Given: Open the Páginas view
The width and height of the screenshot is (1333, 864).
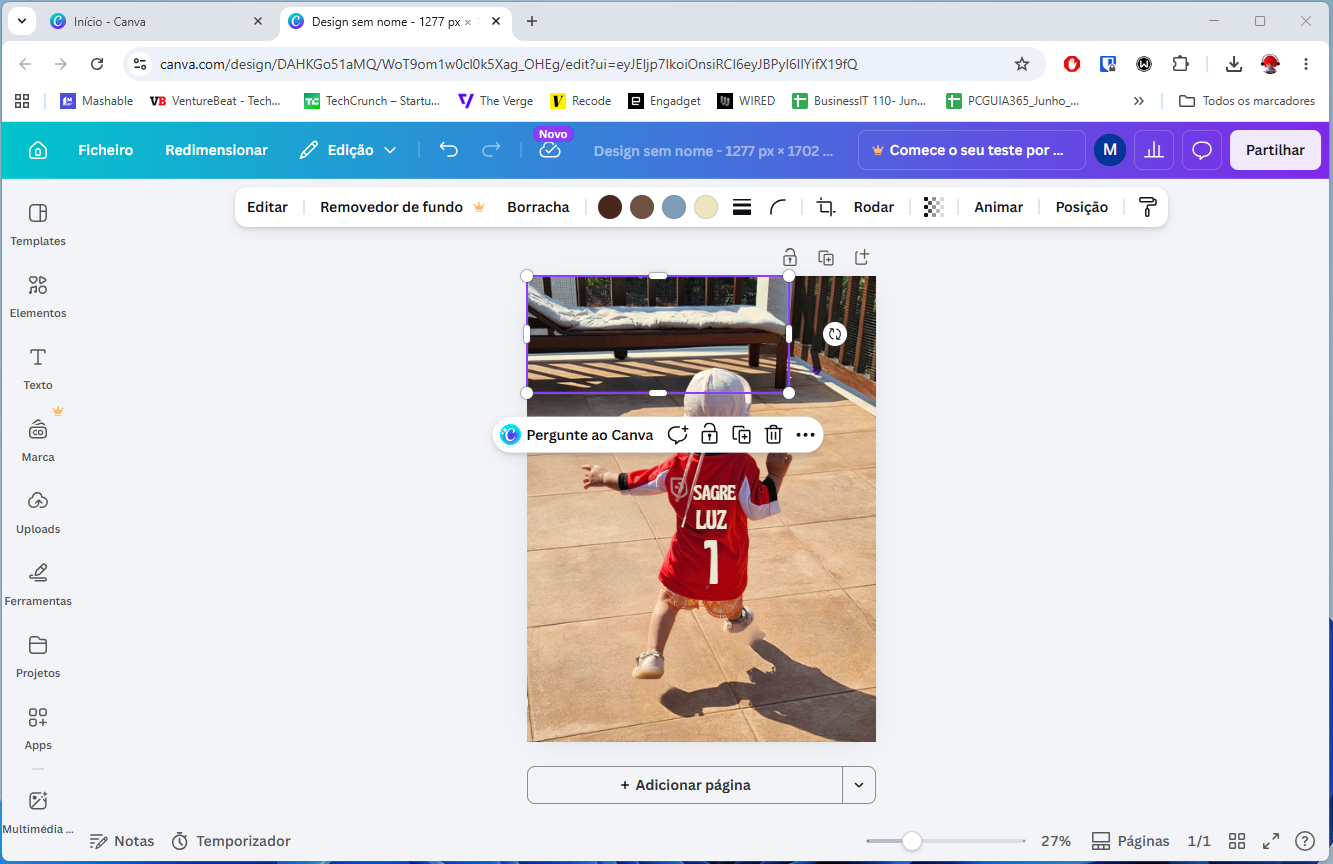Looking at the screenshot, I should pos(1130,841).
